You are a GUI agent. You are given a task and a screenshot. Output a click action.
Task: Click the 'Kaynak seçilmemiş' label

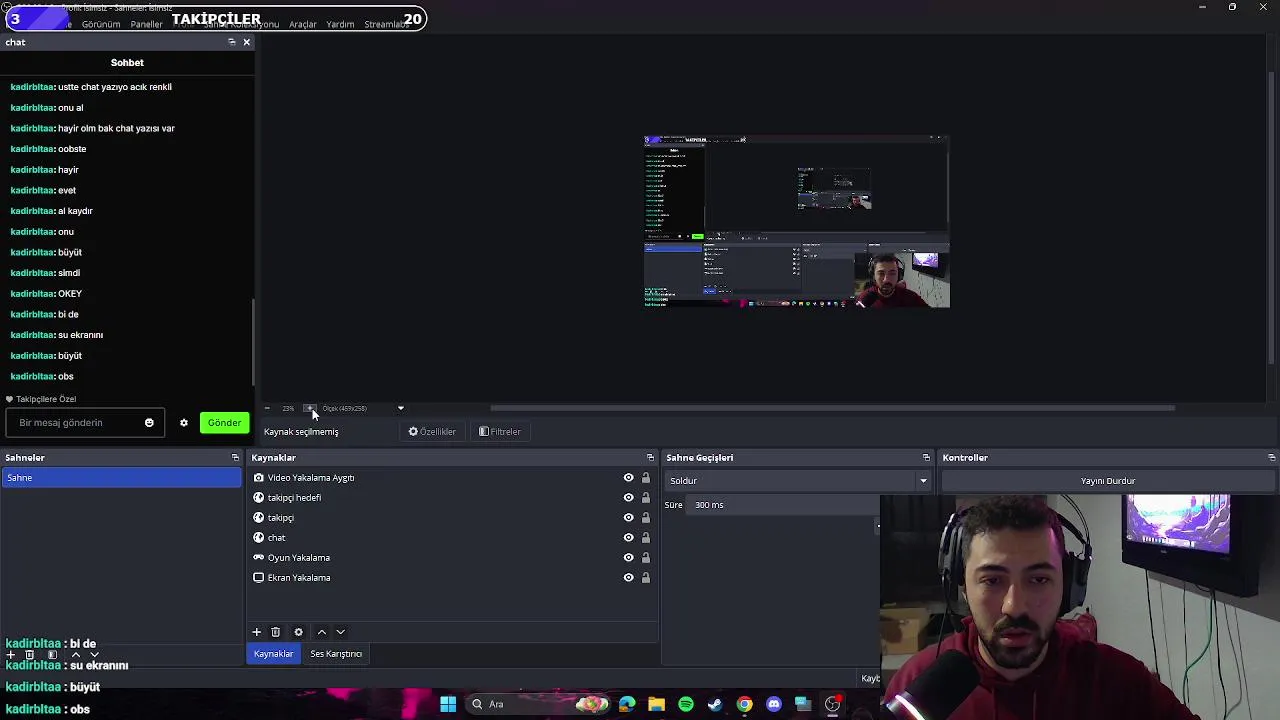click(x=301, y=432)
